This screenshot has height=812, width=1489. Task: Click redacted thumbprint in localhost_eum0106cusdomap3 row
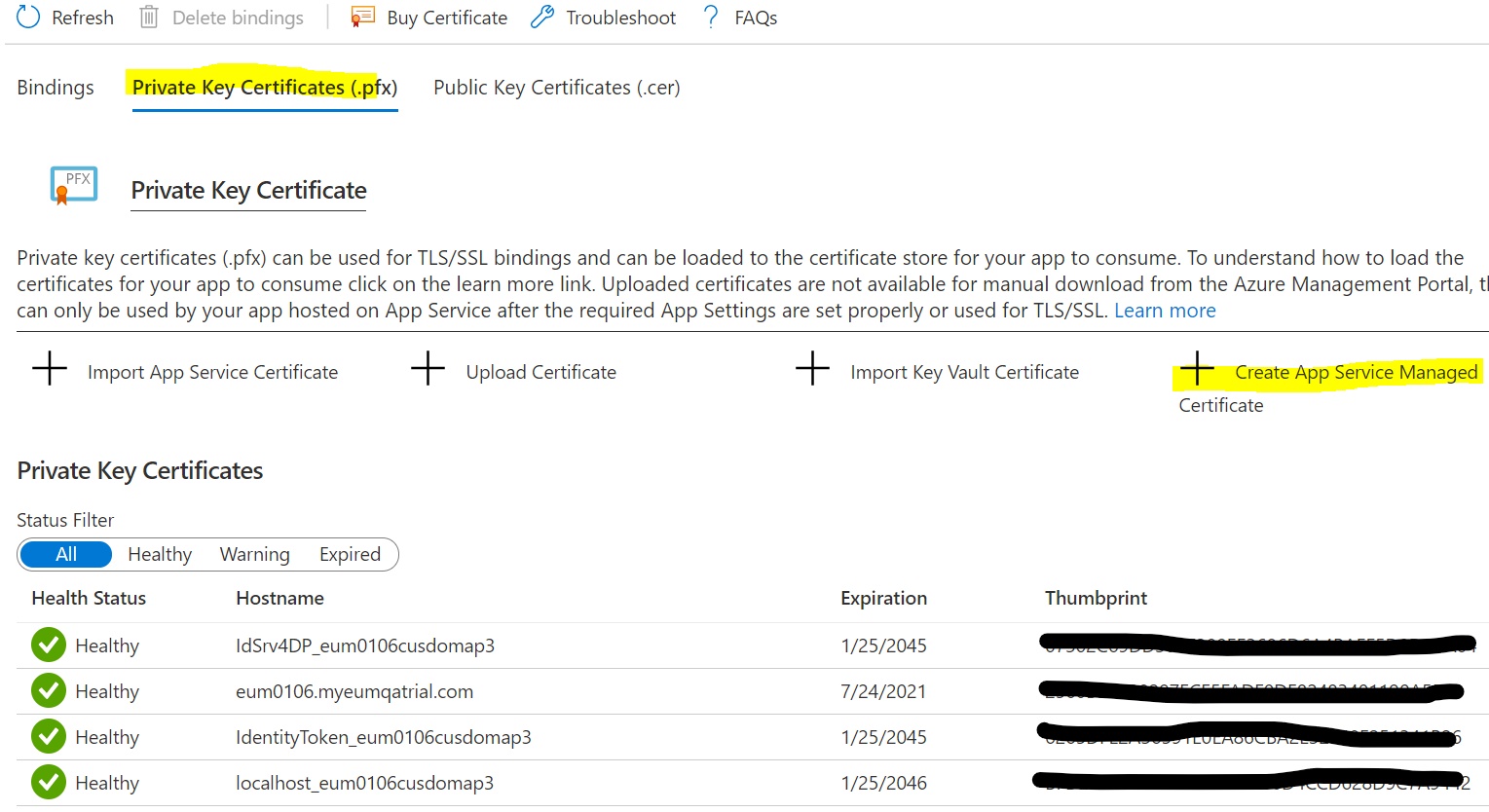click(1251, 781)
